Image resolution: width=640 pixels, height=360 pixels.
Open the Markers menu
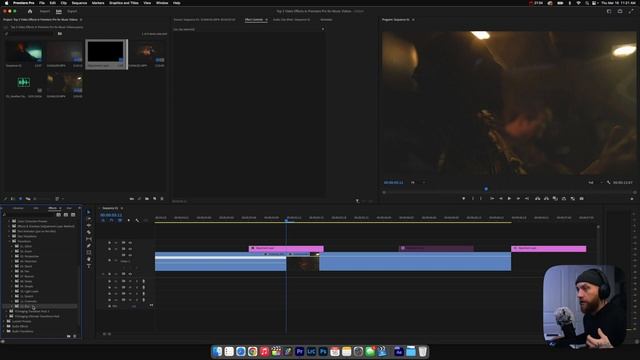tap(98, 3)
